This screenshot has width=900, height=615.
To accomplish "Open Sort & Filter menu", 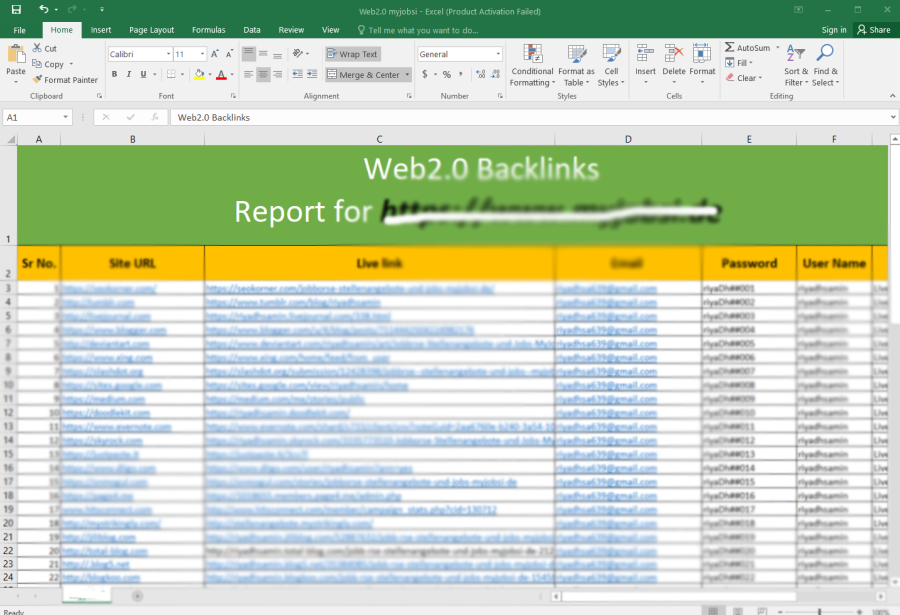I will click(796, 65).
